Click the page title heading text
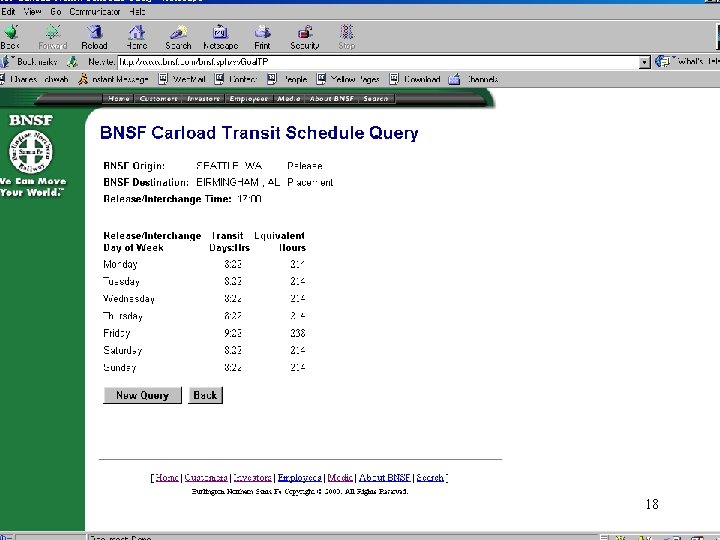 click(259, 133)
